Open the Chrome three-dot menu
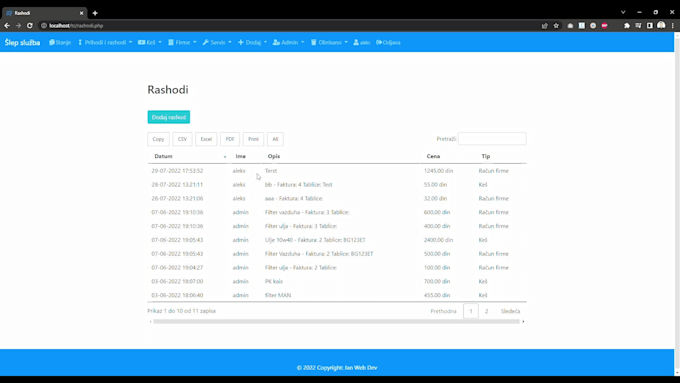680x383 pixels. tap(673, 26)
